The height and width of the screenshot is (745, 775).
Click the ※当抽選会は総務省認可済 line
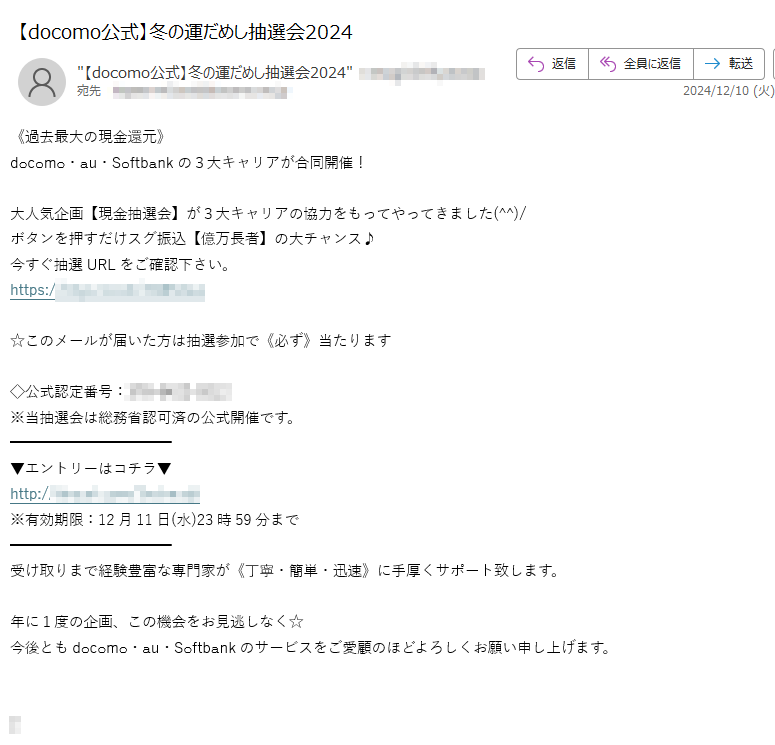click(153, 418)
